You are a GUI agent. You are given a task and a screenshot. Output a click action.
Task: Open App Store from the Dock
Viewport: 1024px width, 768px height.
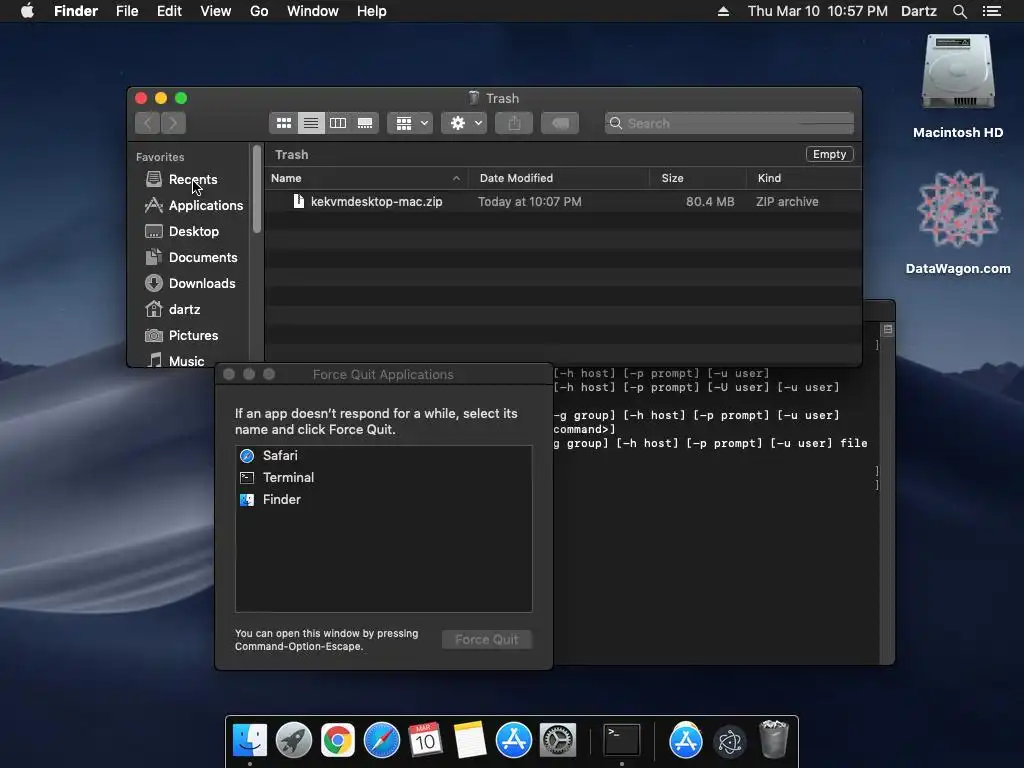(514, 741)
